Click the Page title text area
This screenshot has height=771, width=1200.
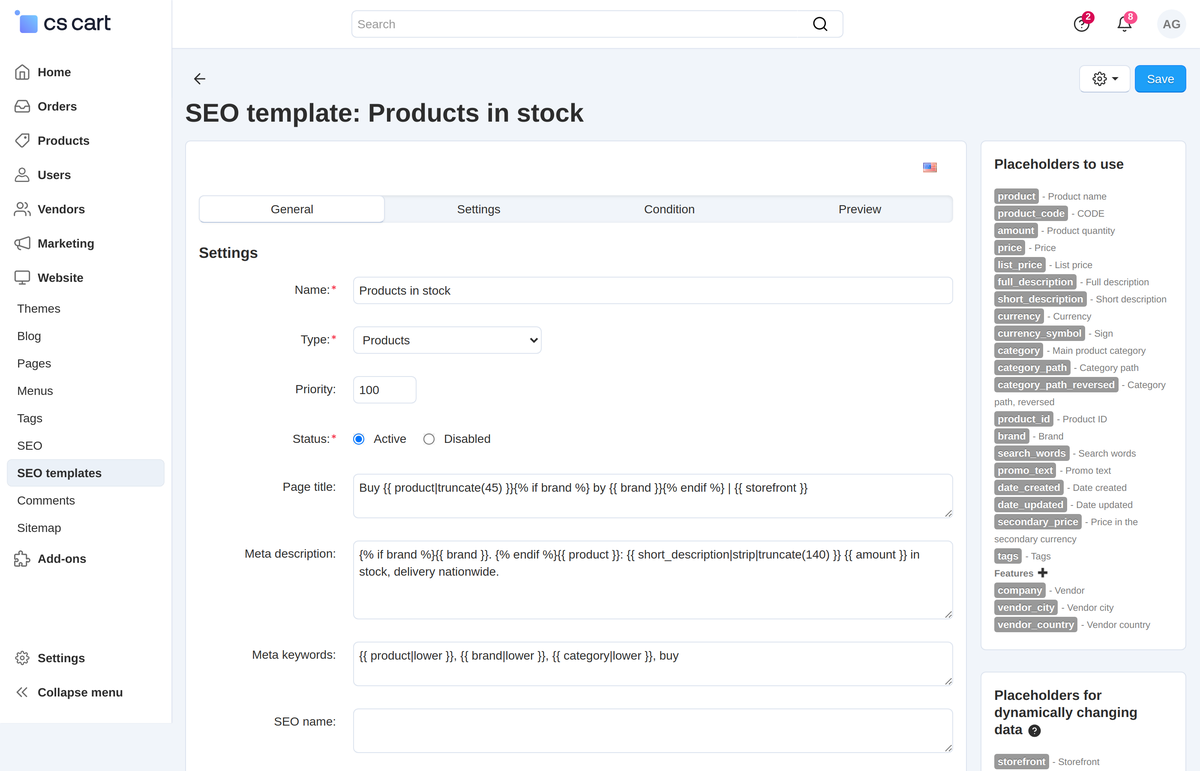(653, 496)
